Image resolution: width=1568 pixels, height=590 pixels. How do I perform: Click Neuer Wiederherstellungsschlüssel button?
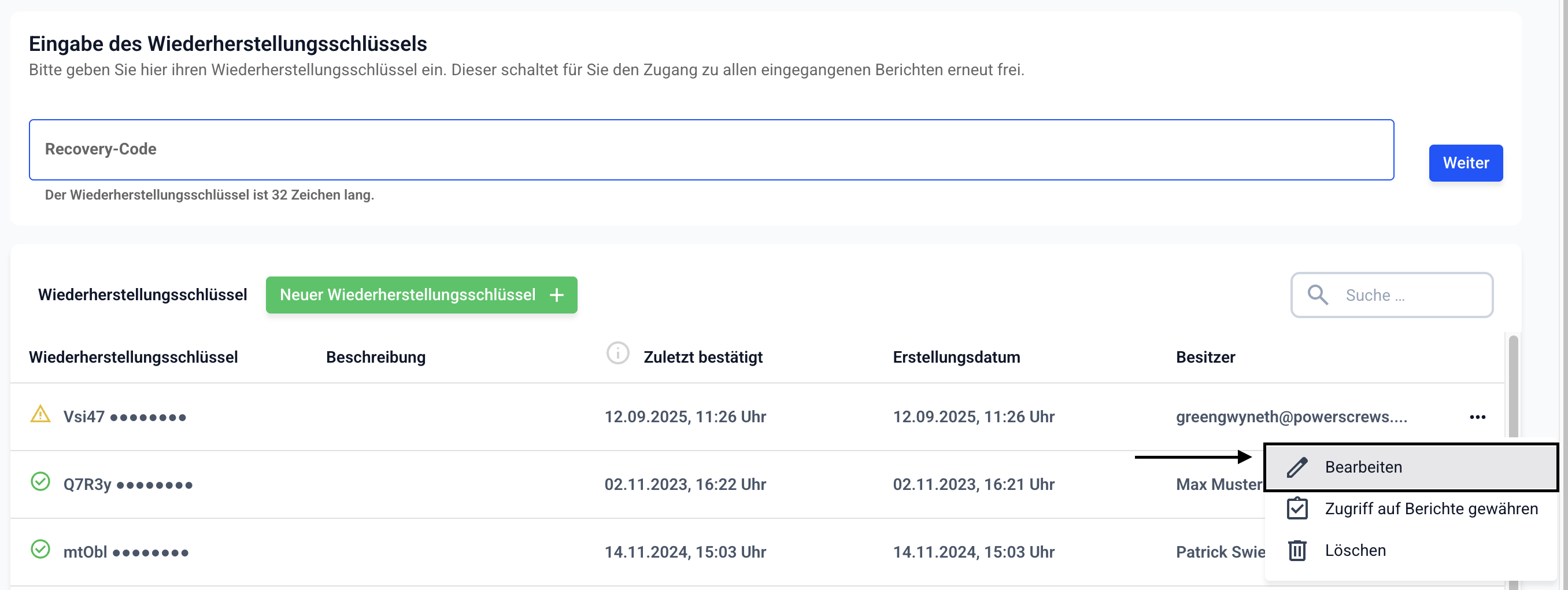click(x=421, y=294)
